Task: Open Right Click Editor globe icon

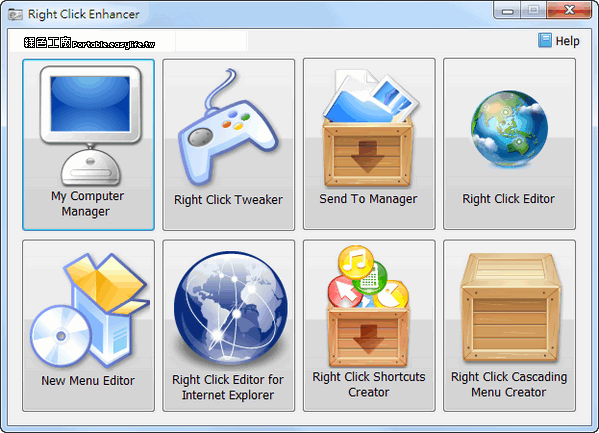Action: [x=509, y=144]
